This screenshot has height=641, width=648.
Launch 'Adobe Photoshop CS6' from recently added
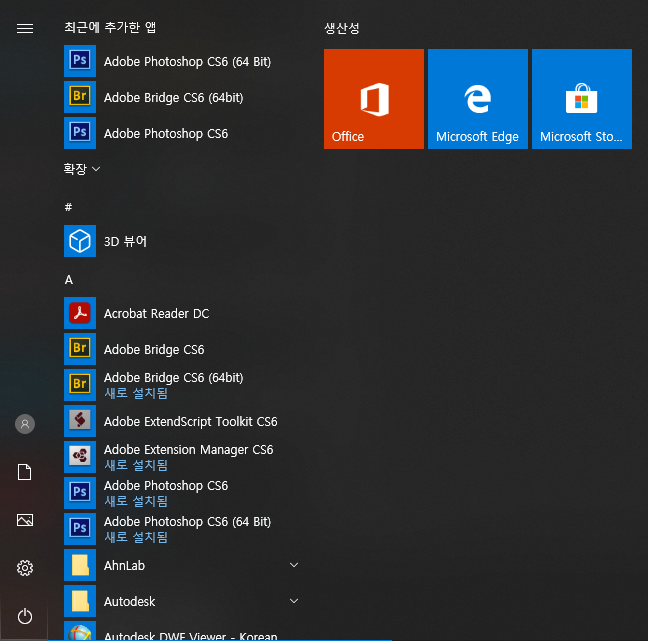point(166,133)
